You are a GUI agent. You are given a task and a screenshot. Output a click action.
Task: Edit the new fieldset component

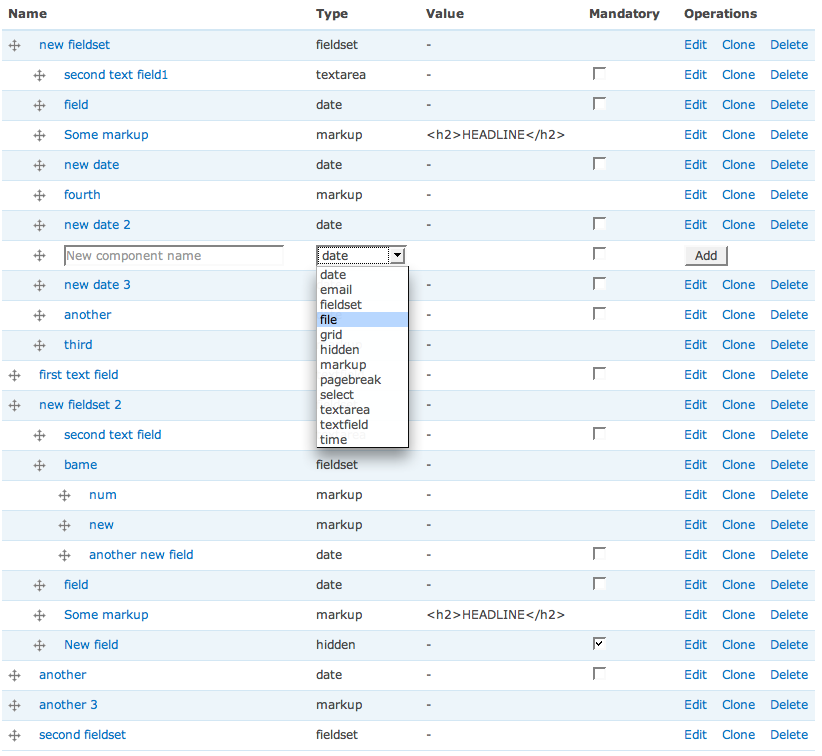(695, 45)
